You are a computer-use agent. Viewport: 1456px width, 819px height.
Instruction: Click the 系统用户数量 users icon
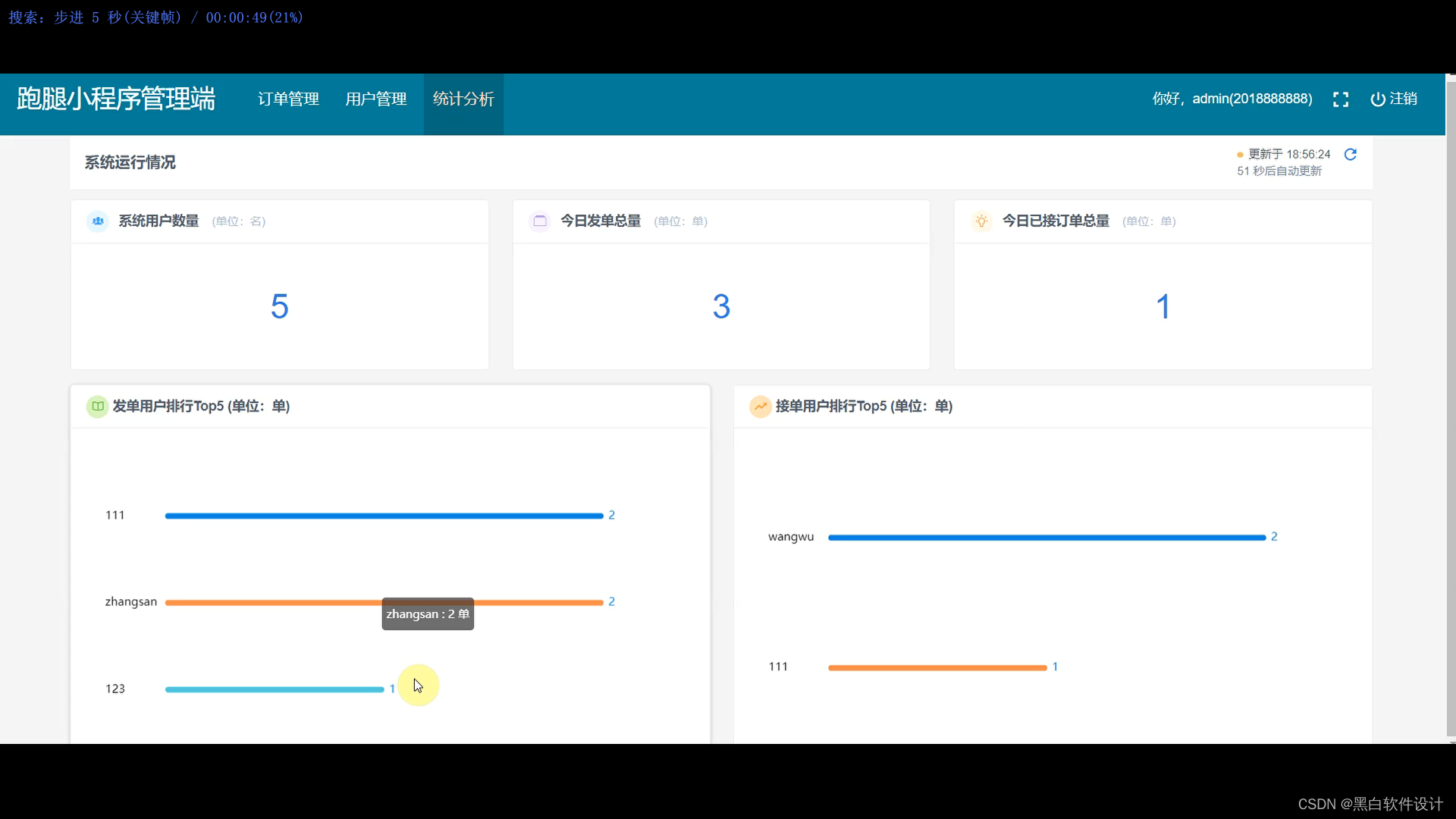tap(98, 221)
